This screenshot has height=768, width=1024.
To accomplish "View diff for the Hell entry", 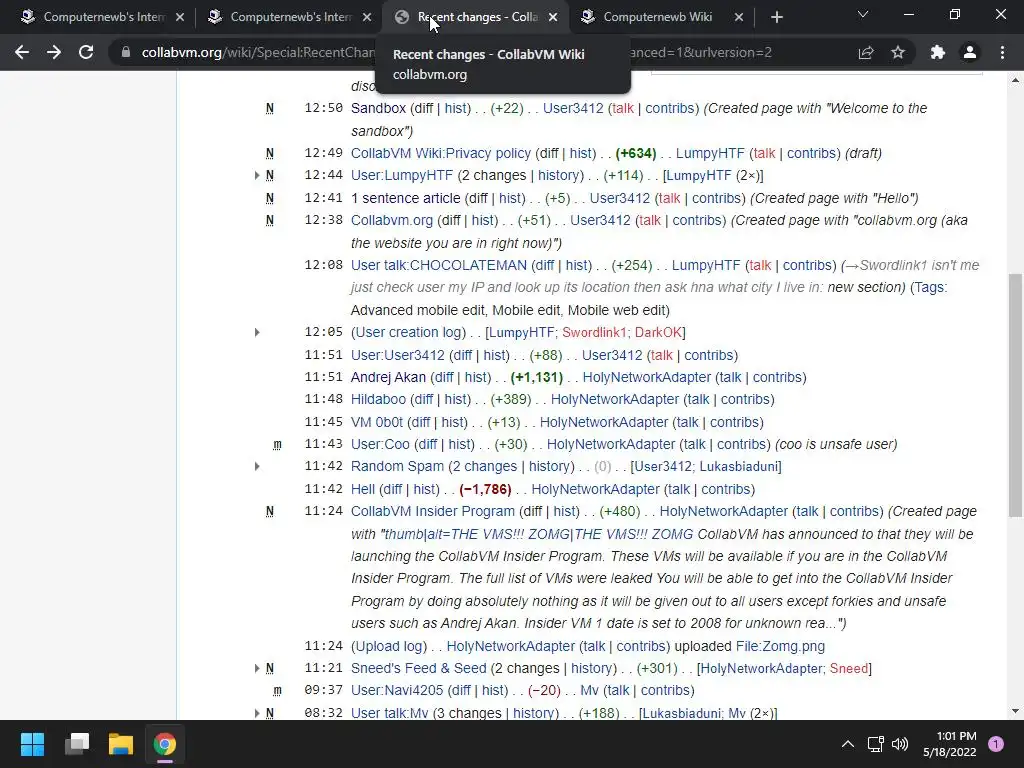I will pyautogui.click(x=392, y=489).
